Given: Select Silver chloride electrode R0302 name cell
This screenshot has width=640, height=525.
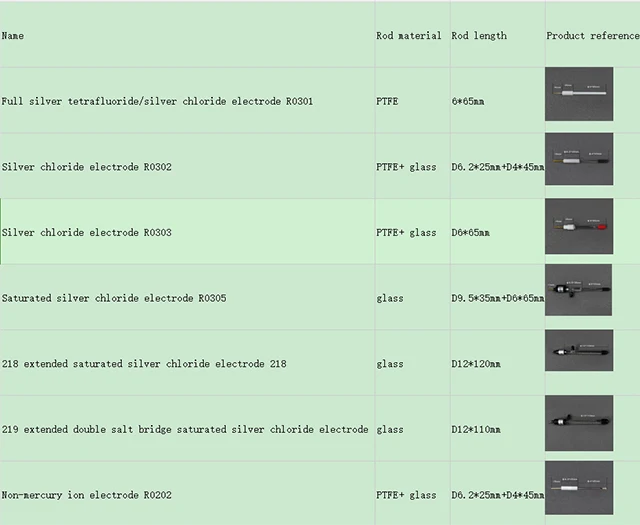Looking at the screenshot, I should click(x=86, y=167).
